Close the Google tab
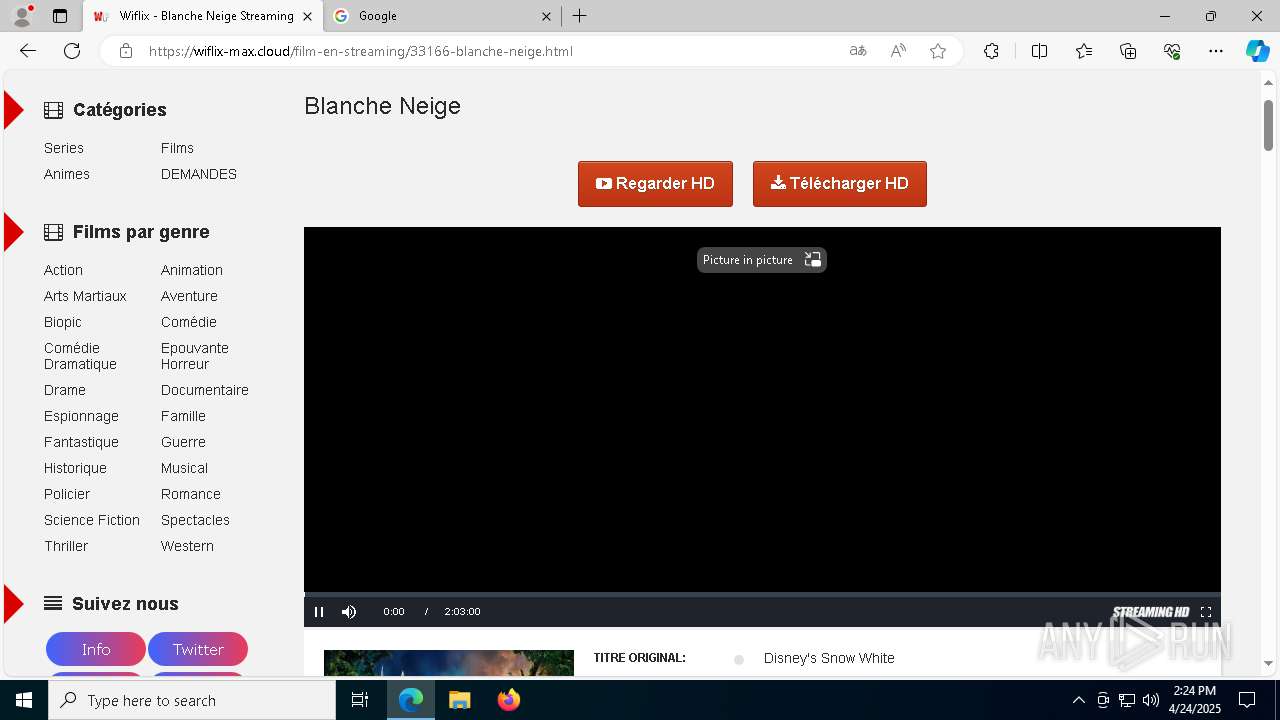The width and height of the screenshot is (1280, 720). pyautogui.click(x=546, y=16)
